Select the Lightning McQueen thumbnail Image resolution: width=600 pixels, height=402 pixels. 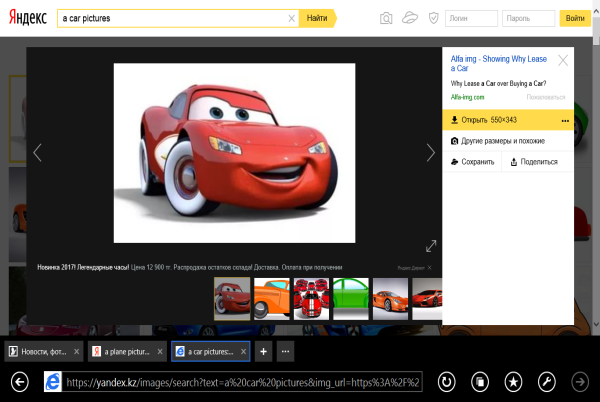coord(232,299)
